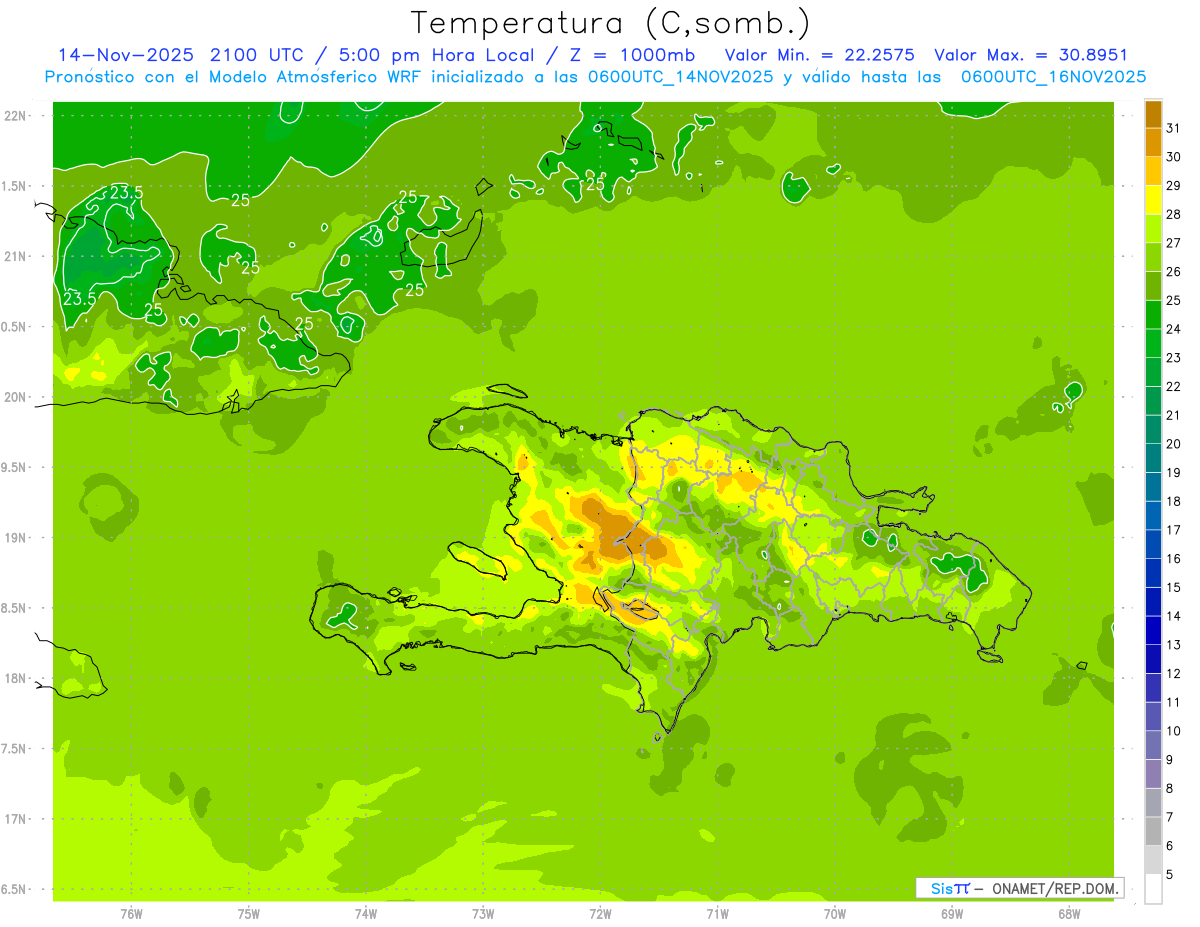
Task: Pick the gold swatch between legend 29 and 30
Action: [1153, 172]
